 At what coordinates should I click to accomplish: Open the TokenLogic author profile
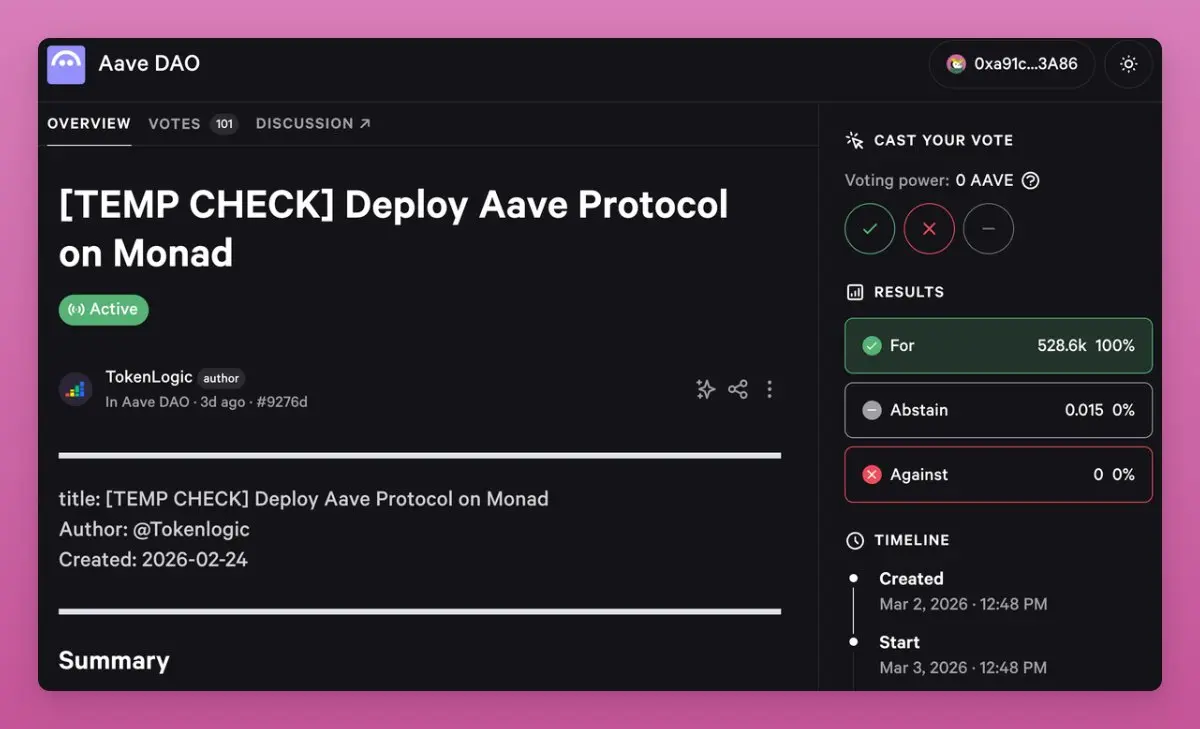point(148,377)
